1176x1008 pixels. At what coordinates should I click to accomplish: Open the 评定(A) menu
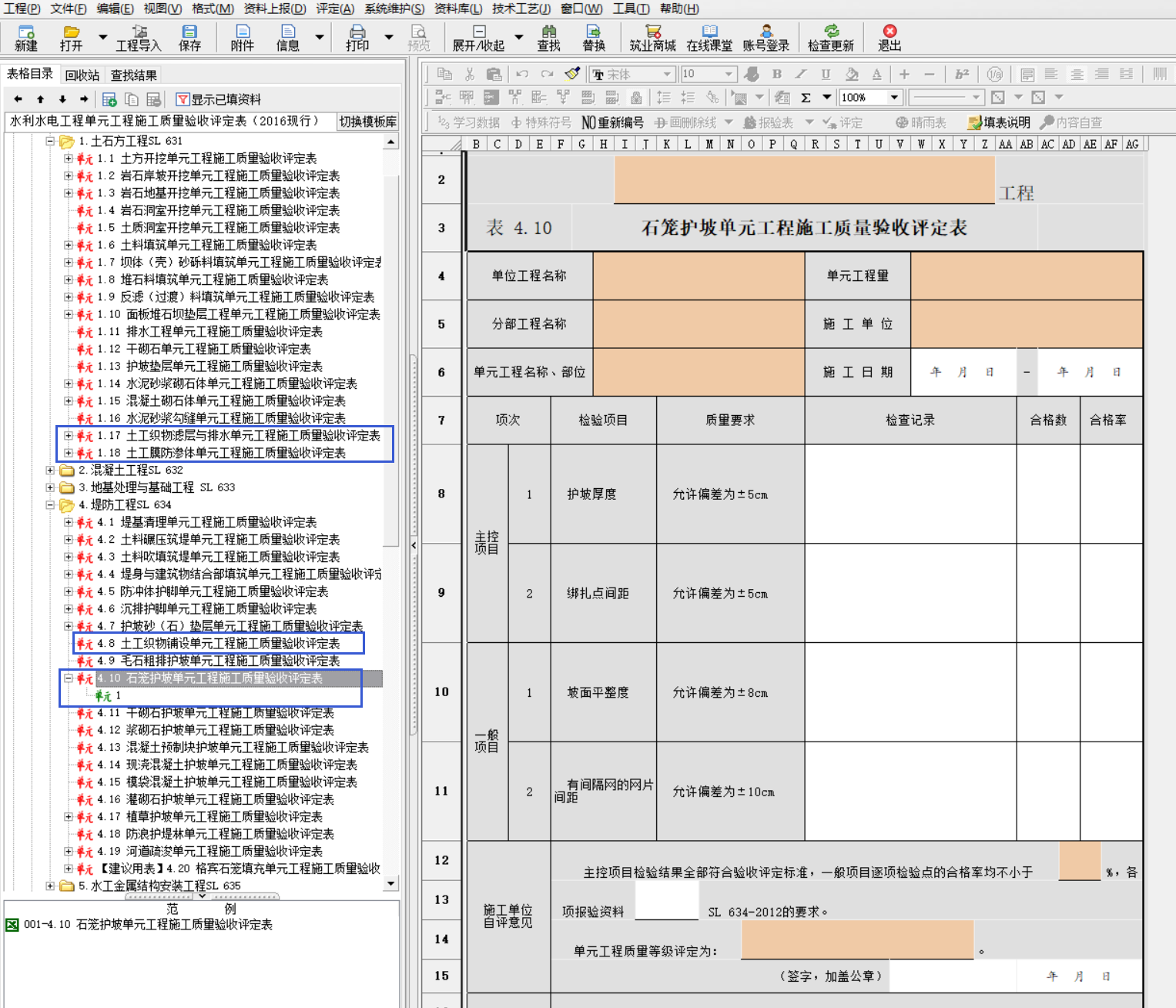click(335, 8)
